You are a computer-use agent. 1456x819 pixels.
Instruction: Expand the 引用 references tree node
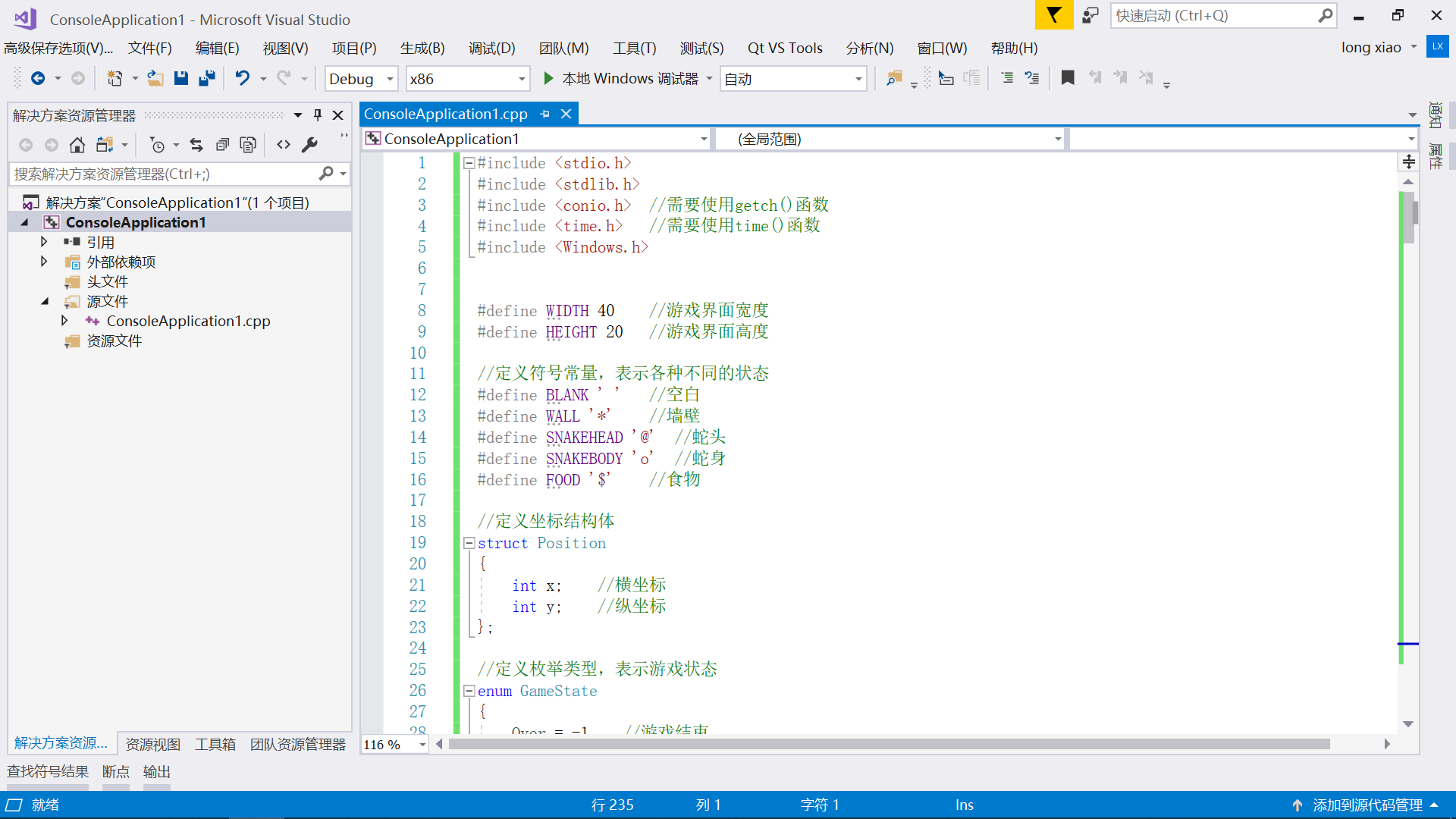(x=44, y=242)
